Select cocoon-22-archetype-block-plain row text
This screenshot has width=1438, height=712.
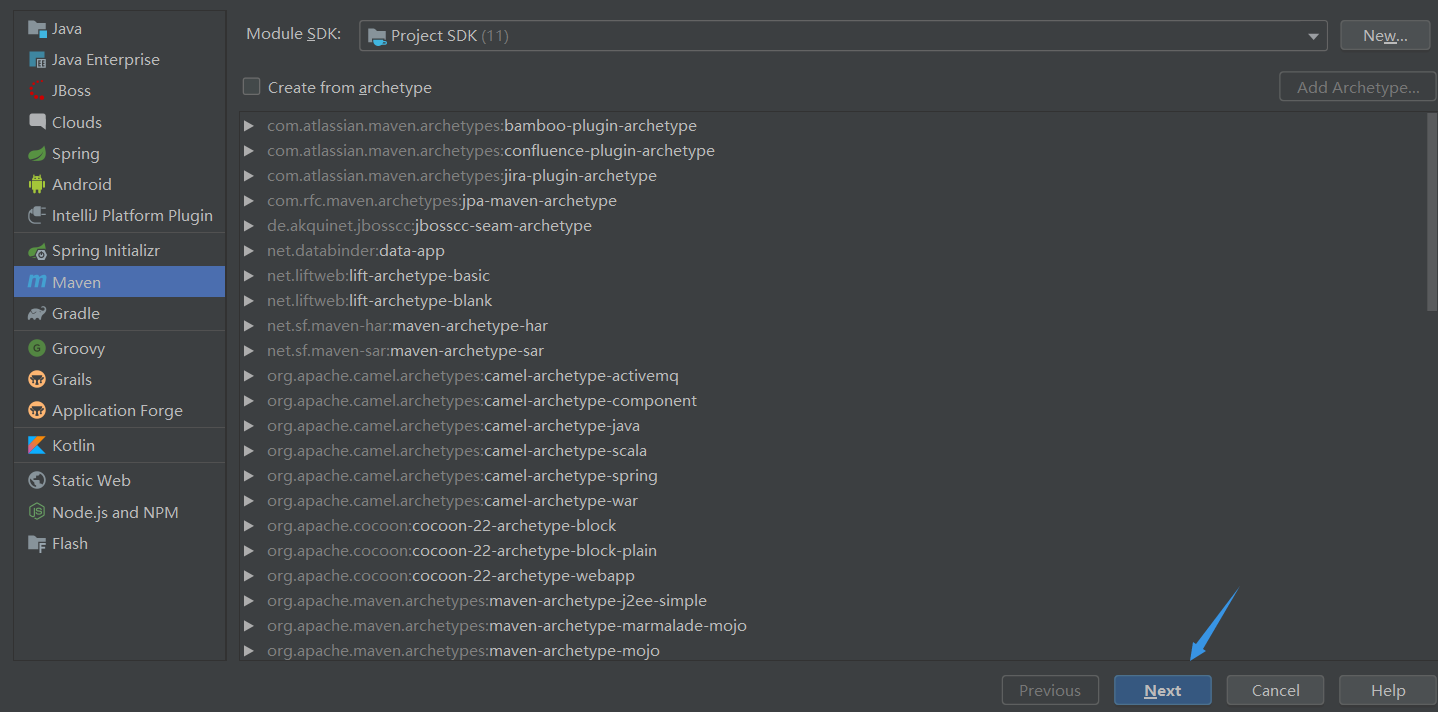click(462, 551)
